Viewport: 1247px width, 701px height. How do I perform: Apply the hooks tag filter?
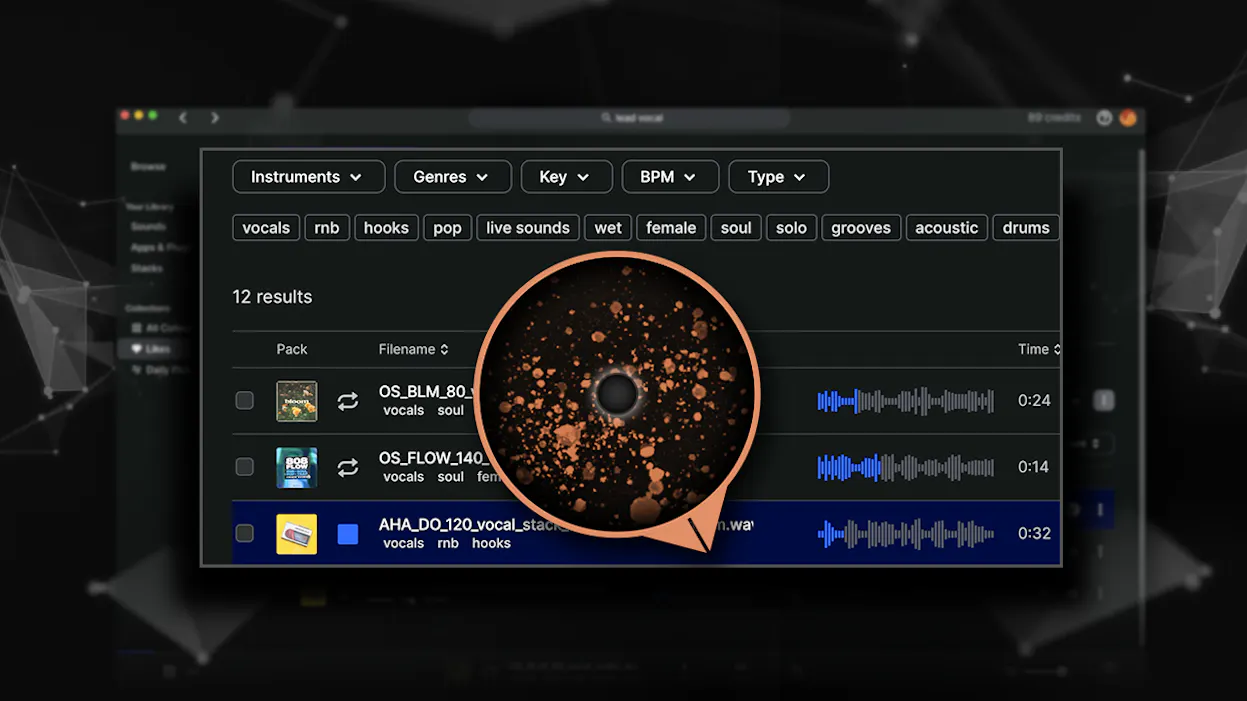coord(386,228)
